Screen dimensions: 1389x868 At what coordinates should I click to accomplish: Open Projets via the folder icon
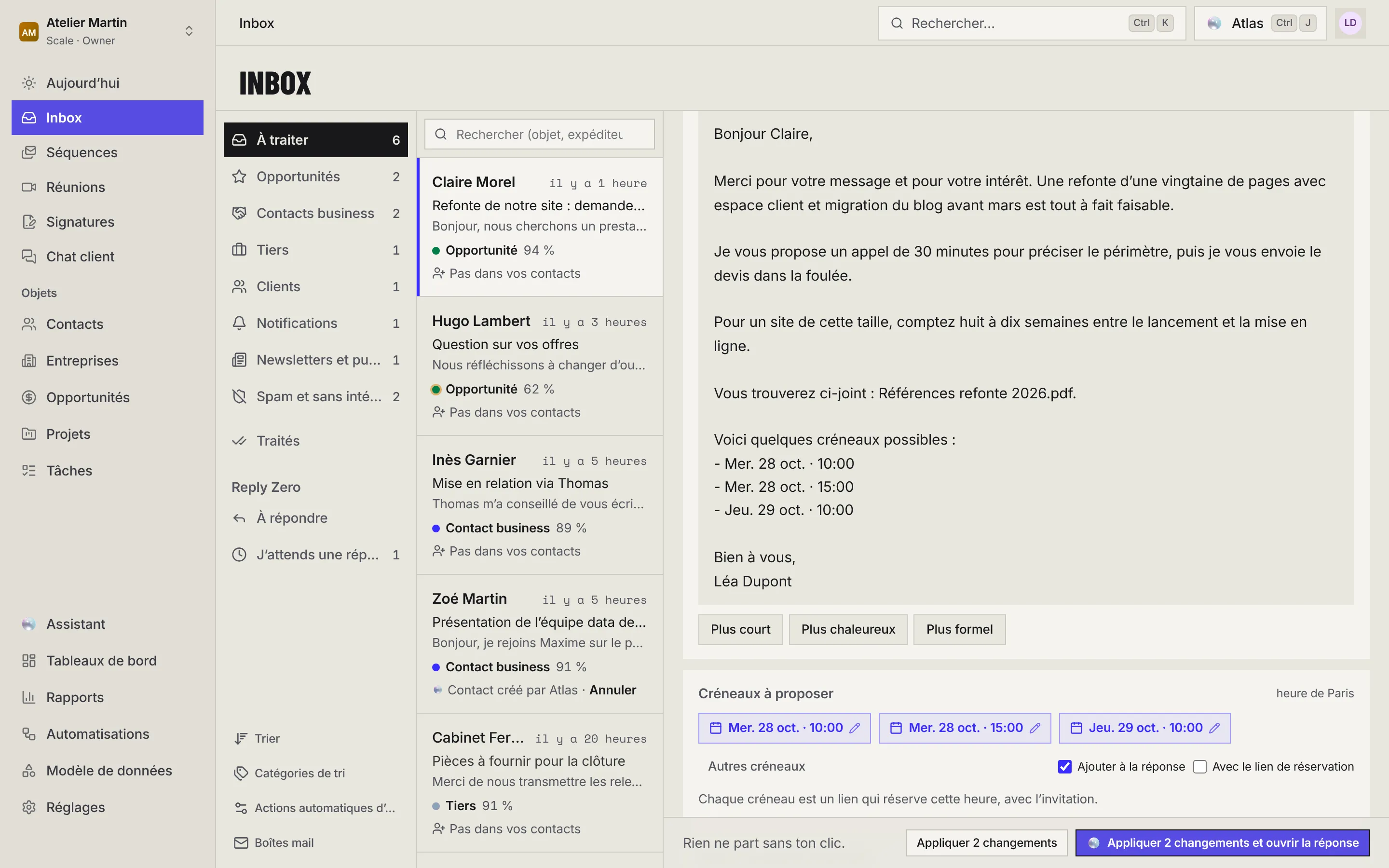pos(29,434)
